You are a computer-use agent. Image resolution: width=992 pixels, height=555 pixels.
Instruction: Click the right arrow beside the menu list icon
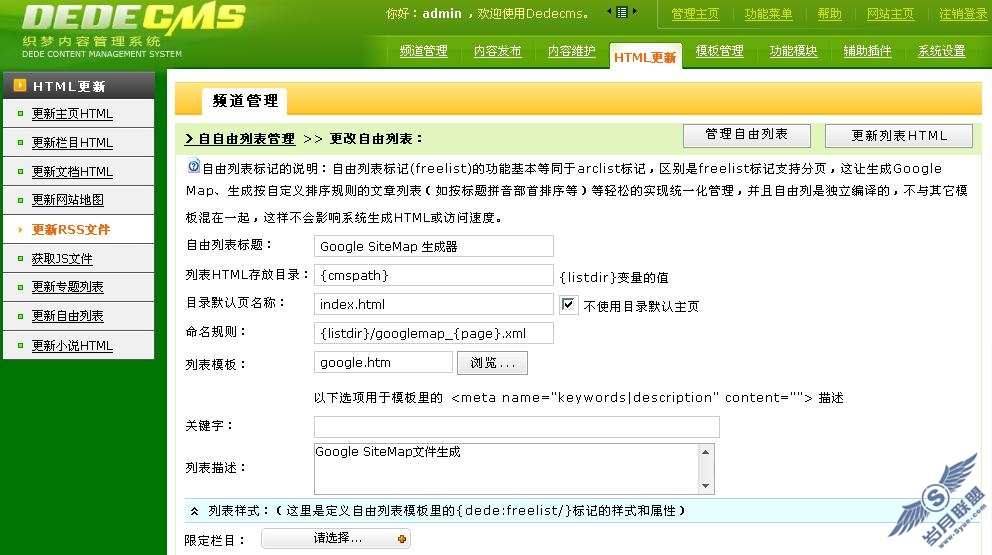pyautogui.click(x=636, y=13)
